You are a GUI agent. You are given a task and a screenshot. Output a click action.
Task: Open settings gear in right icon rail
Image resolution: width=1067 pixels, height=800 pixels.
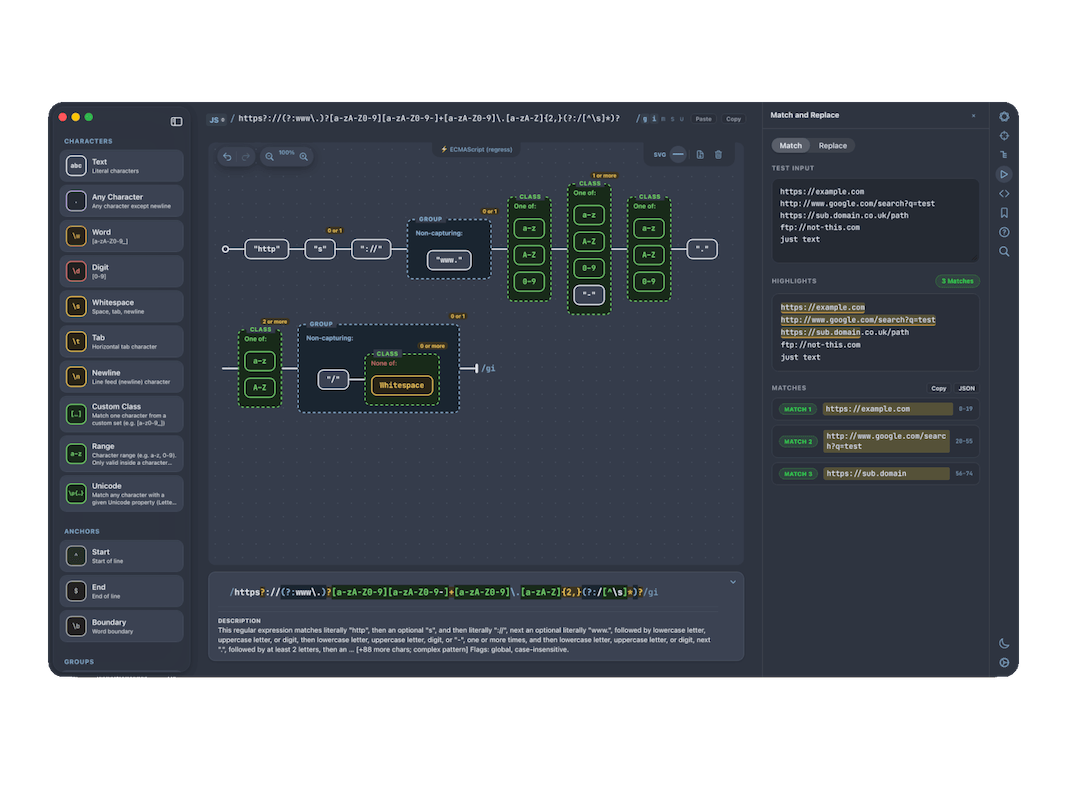pyautogui.click(x=1004, y=116)
